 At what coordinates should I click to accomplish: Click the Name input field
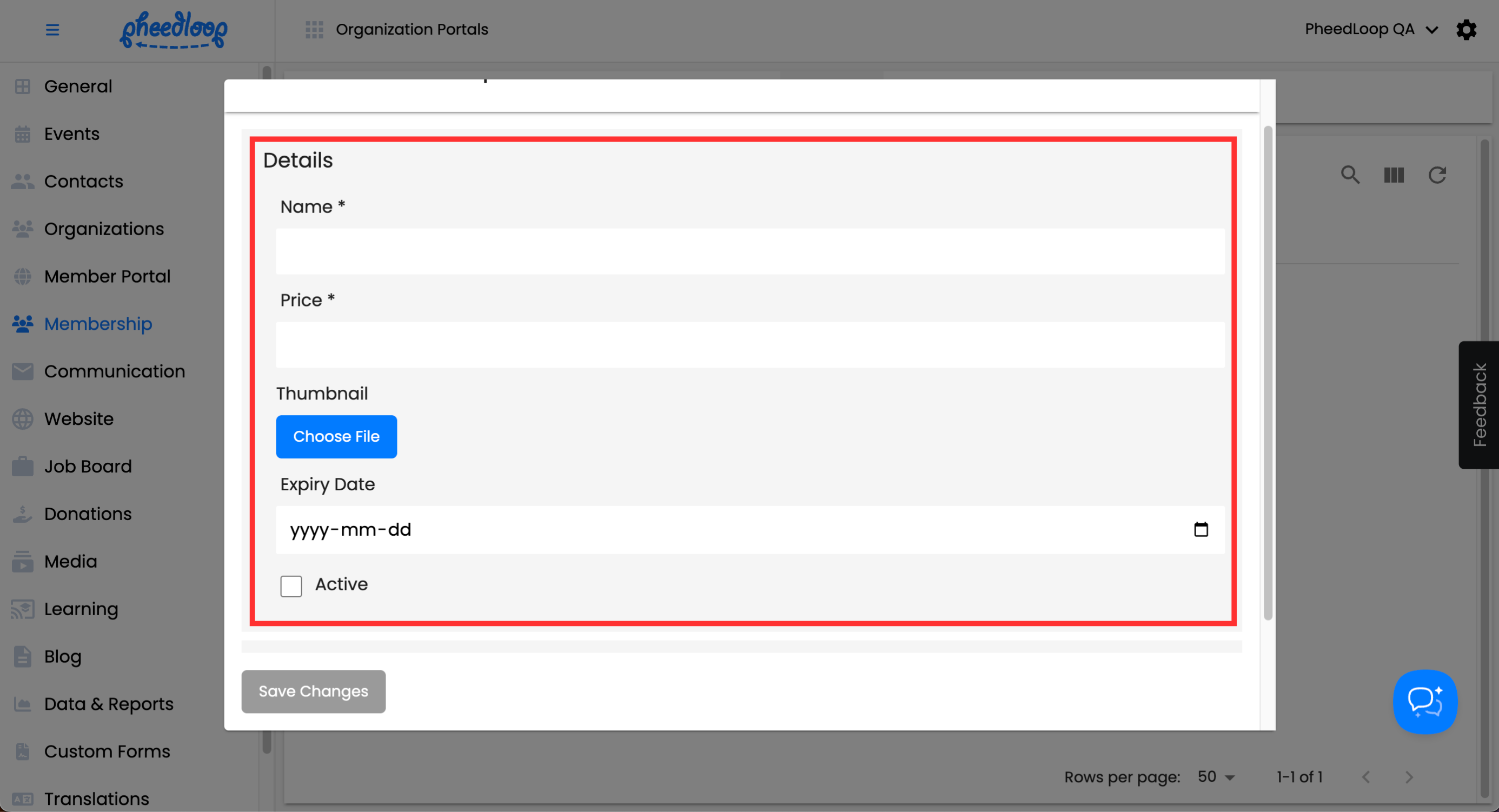pyautogui.click(x=749, y=251)
